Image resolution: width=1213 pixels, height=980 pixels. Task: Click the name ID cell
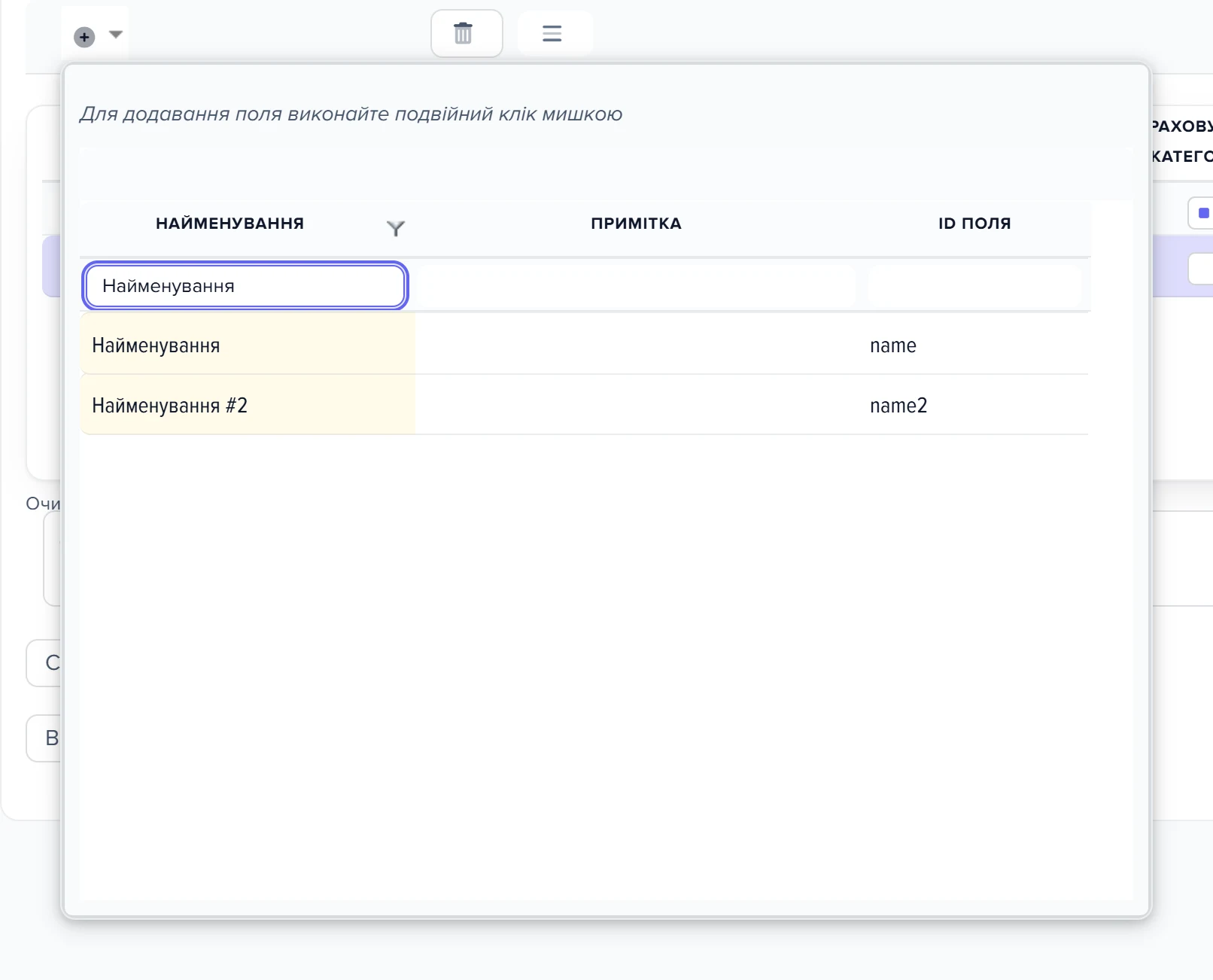point(893,345)
